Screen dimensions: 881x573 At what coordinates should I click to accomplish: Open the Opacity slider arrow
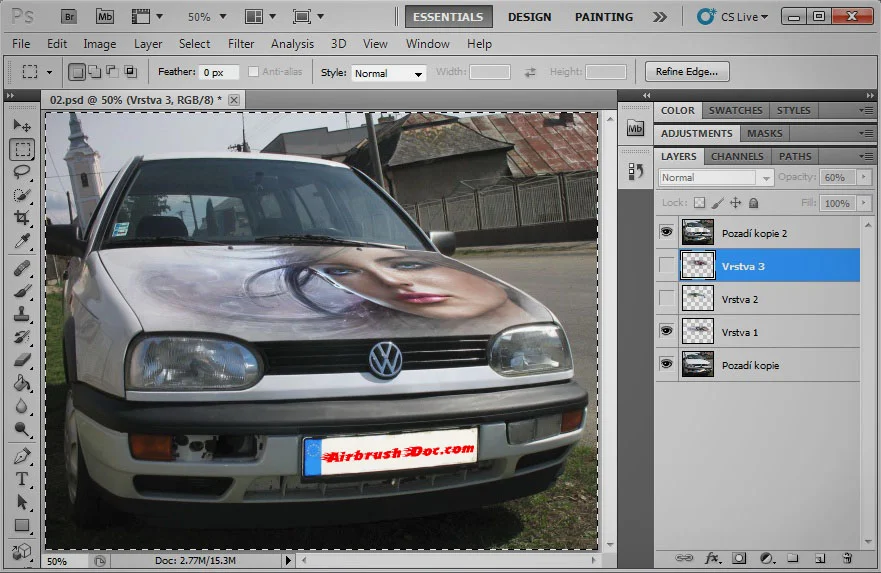[x=864, y=177]
